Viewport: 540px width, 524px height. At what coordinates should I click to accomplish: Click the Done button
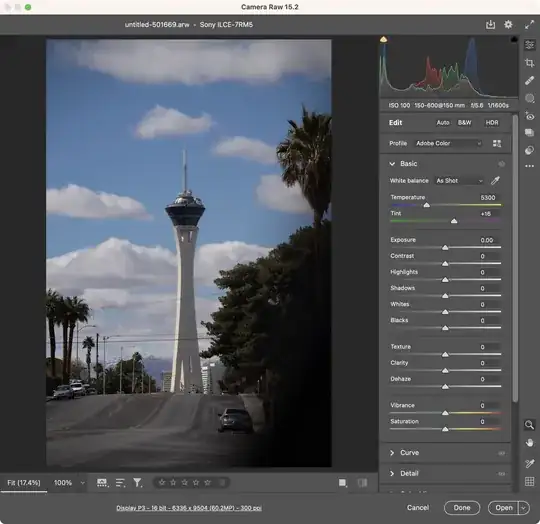(462, 508)
